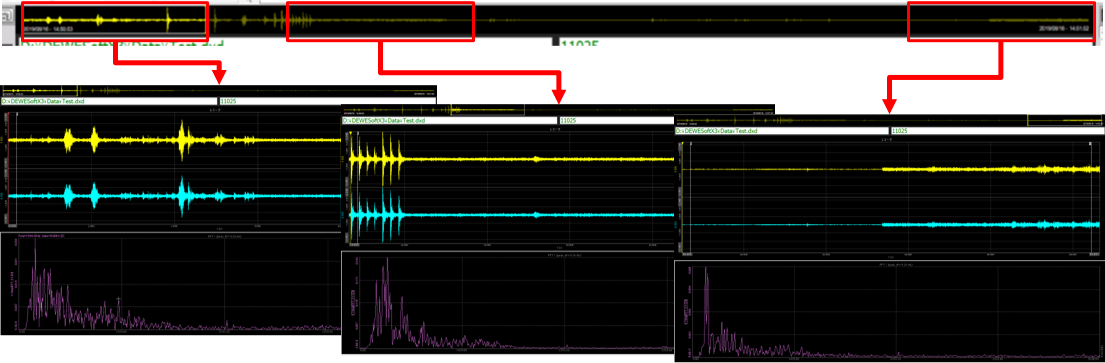The image size is (1105, 363).
Task: Select the 11025 field in the first zoomed window
Action: 328,101
